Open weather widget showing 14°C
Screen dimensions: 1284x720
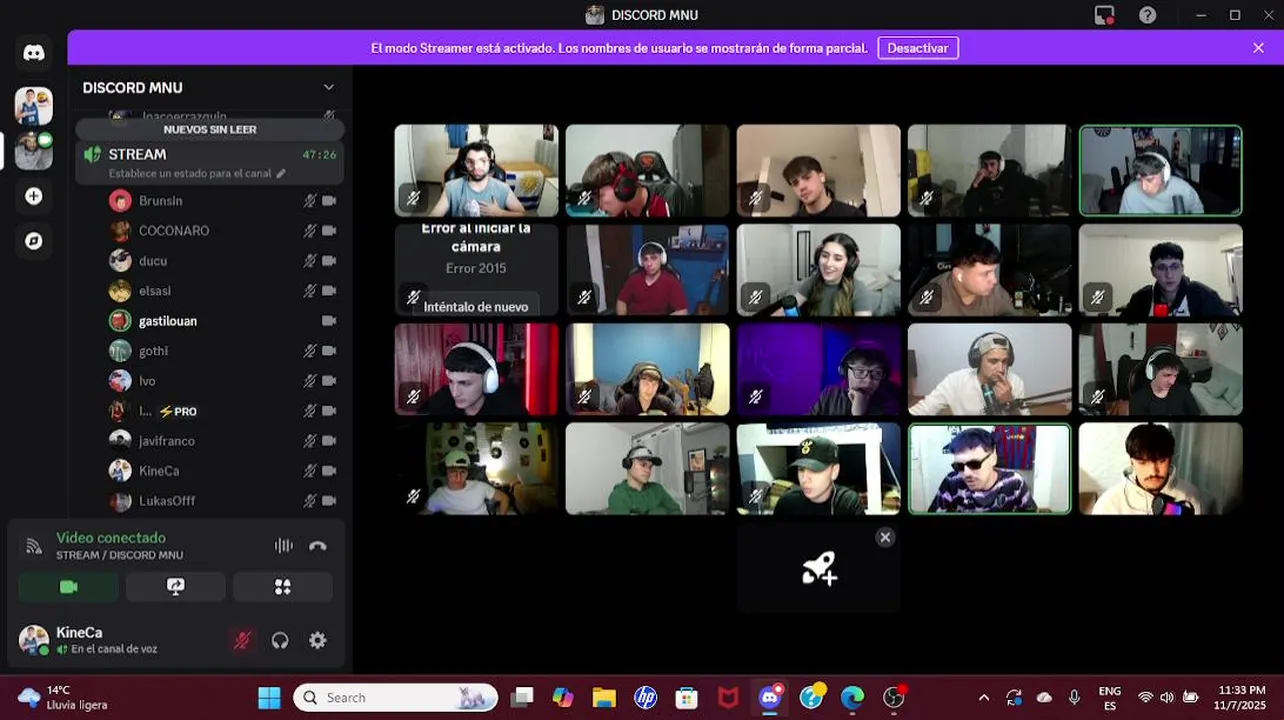point(63,697)
